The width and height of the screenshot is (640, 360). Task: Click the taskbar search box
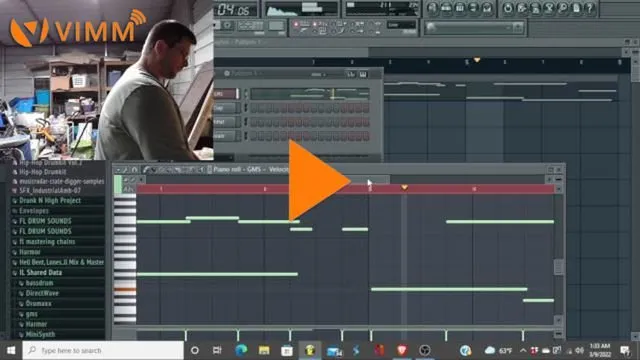(103, 351)
